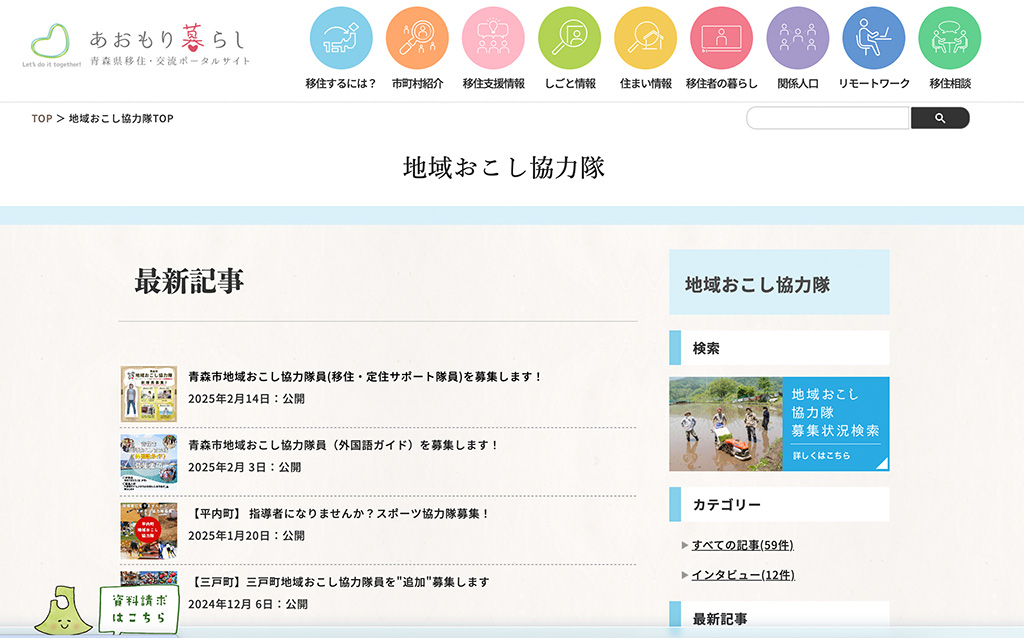Click inside the search text field

click(827, 117)
